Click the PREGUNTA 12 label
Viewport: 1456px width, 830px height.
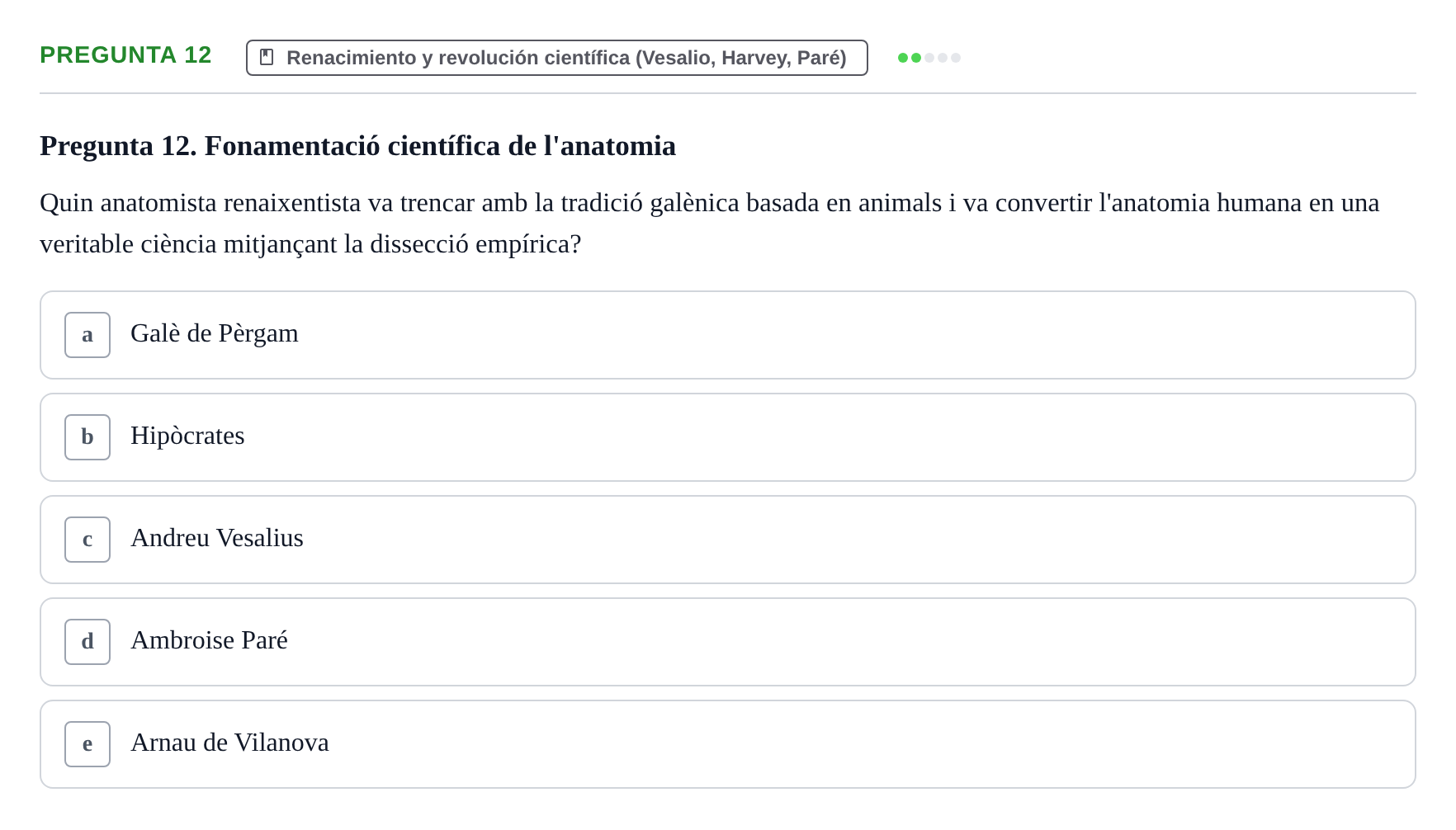125,55
